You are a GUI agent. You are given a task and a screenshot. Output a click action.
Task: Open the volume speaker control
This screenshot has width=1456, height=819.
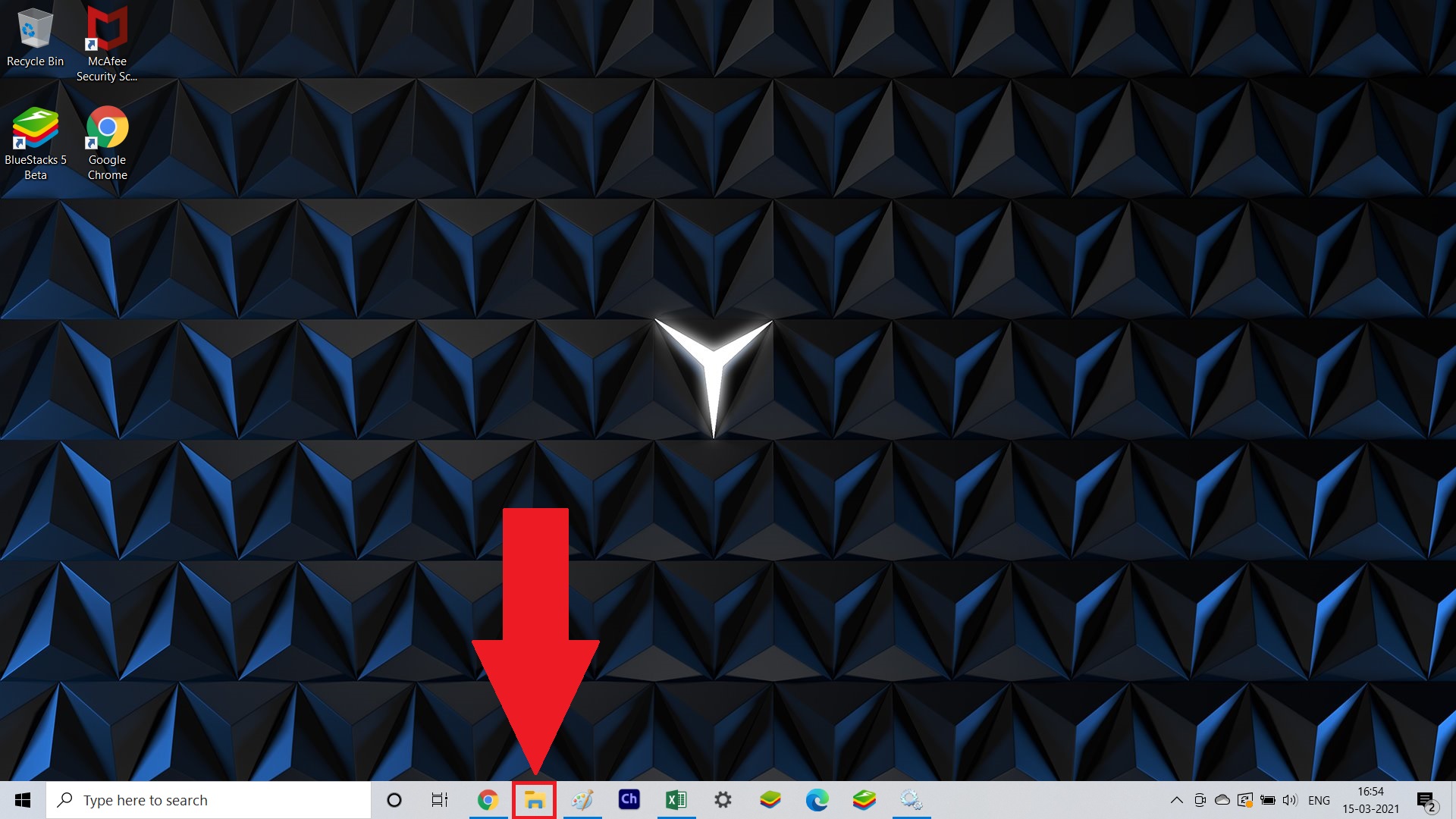click(x=1290, y=800)
